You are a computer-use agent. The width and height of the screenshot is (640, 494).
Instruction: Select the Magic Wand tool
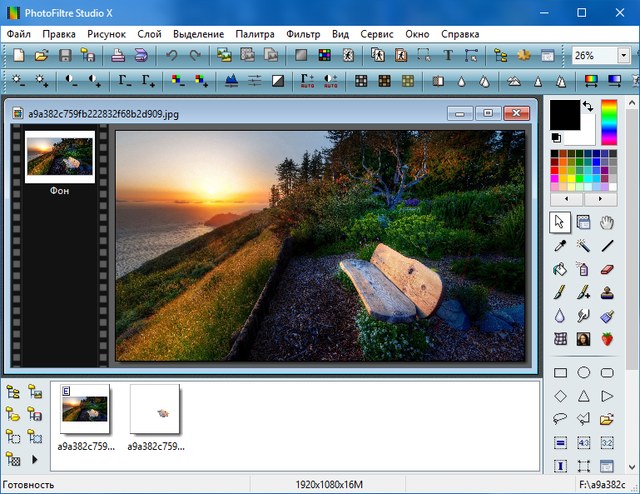(x=583, y=245)
